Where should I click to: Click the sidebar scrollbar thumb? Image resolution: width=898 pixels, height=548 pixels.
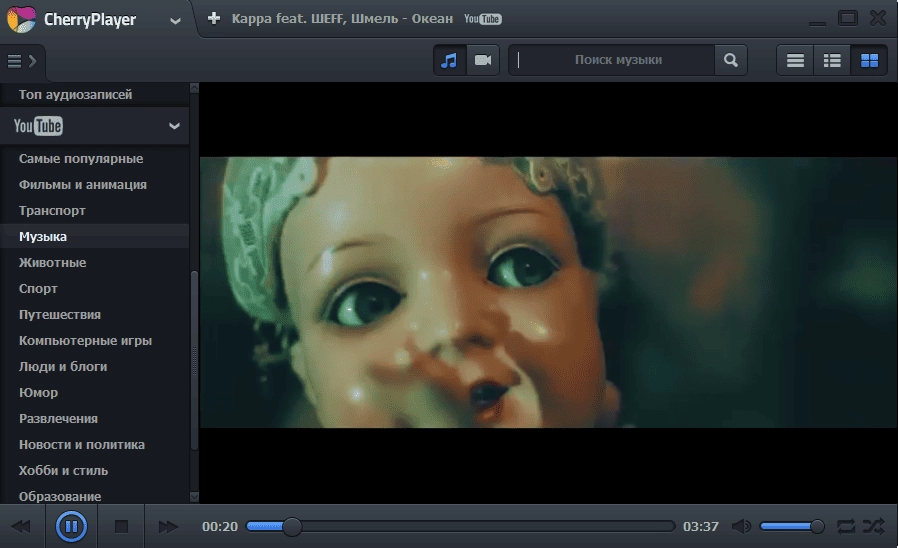[194, 360]
